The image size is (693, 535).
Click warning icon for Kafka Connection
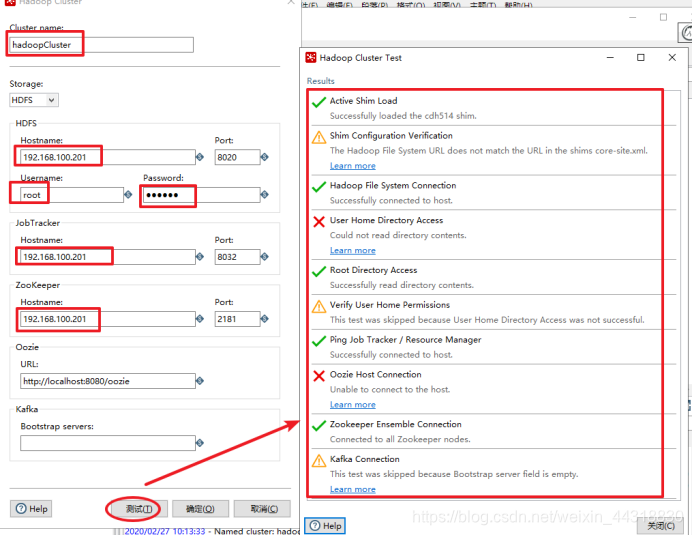click(x=319, y=460)
